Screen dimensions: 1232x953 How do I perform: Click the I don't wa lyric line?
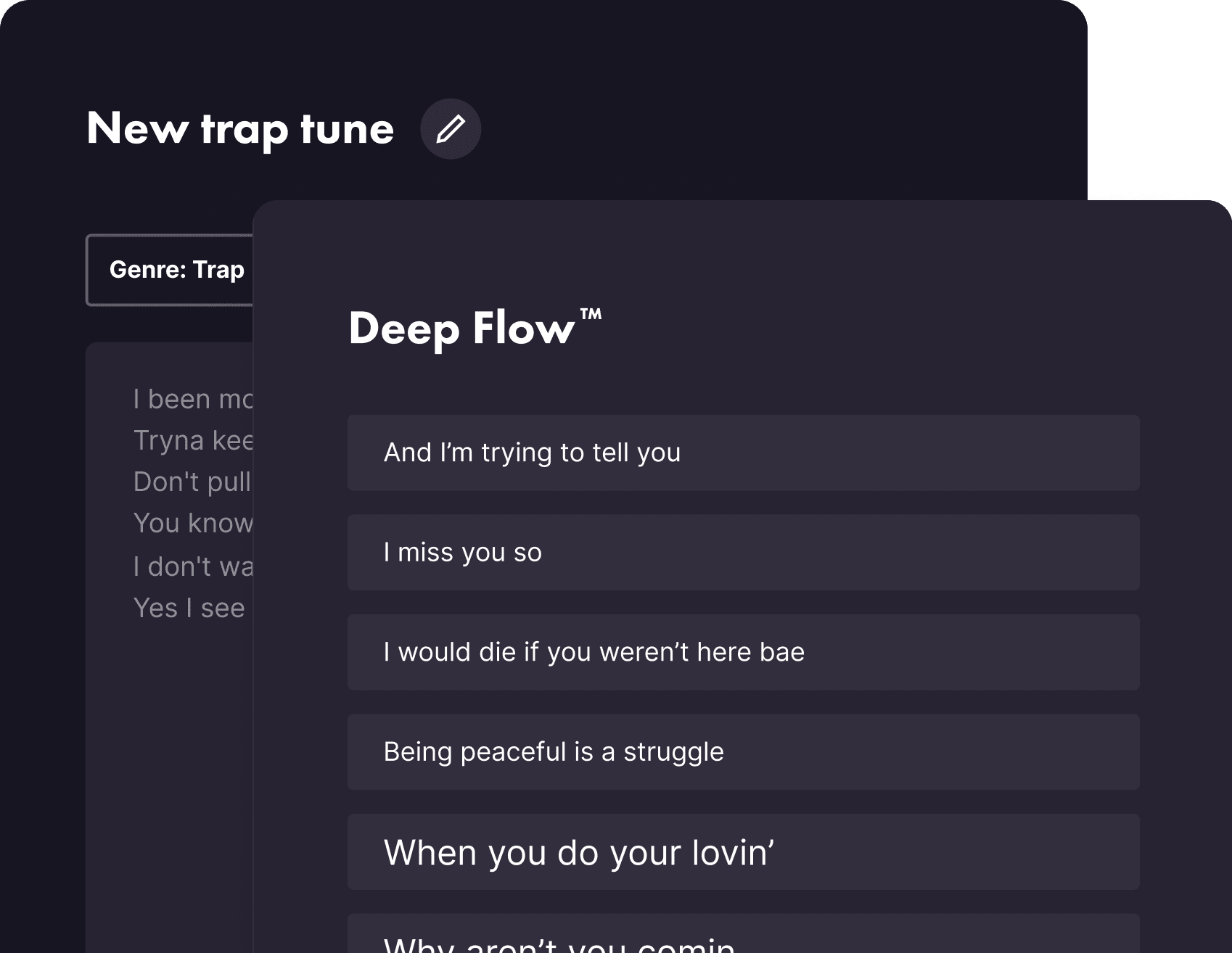(x=192, y=566)
